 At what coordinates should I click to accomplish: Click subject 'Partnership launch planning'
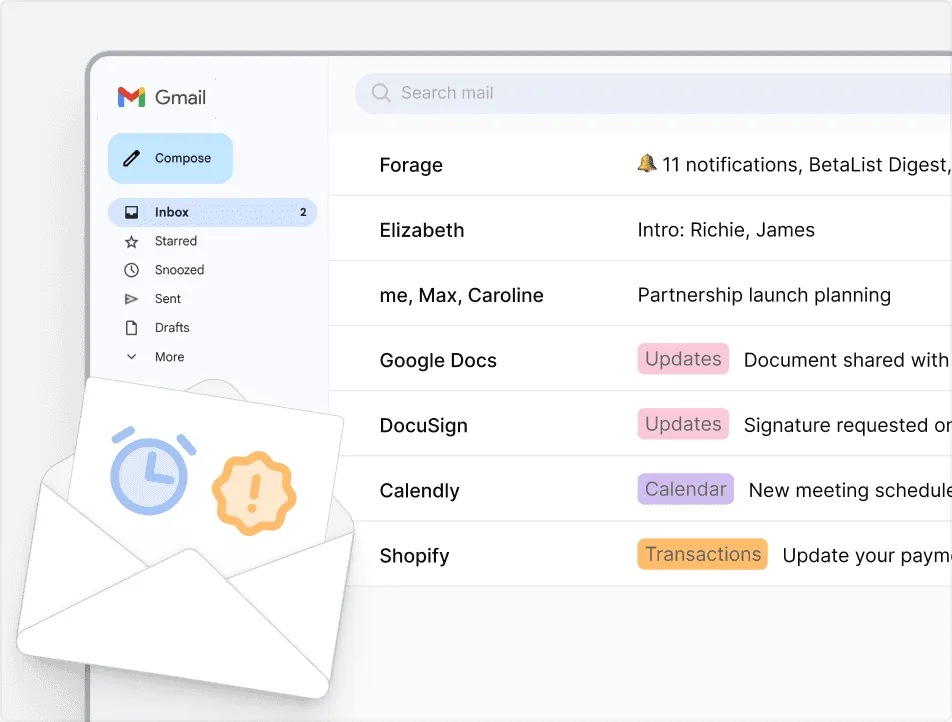click(x=764, y=295)
